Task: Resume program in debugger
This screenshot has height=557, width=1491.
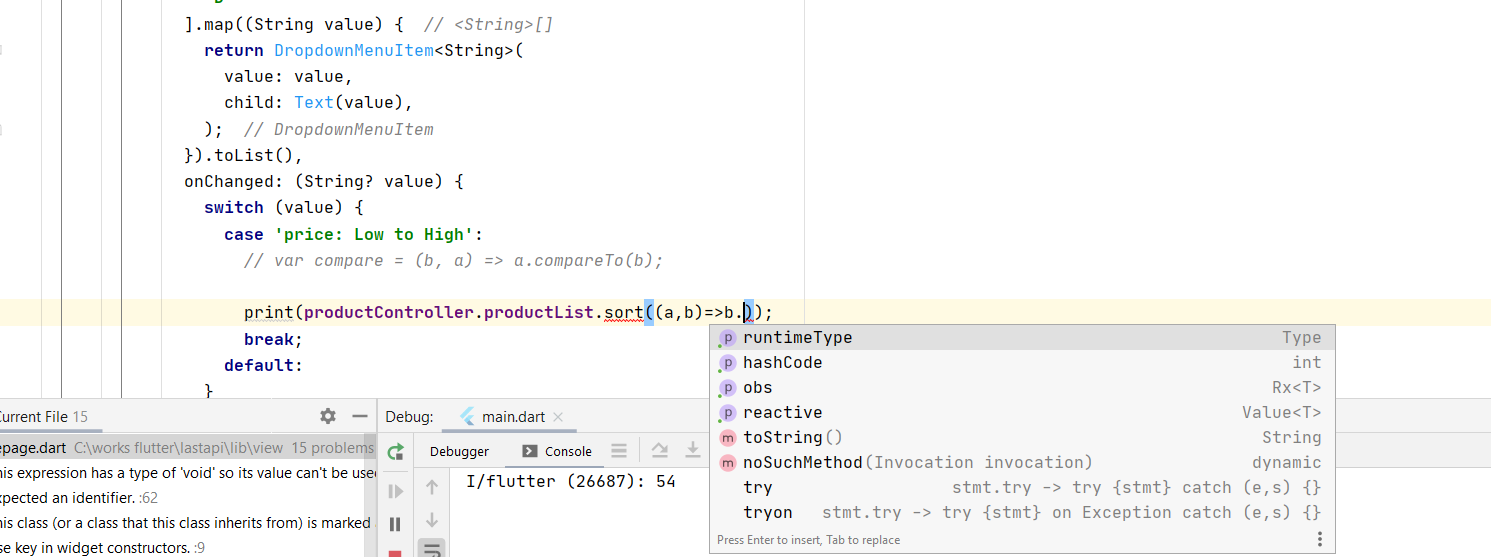Action: click(x=395, y=491)
